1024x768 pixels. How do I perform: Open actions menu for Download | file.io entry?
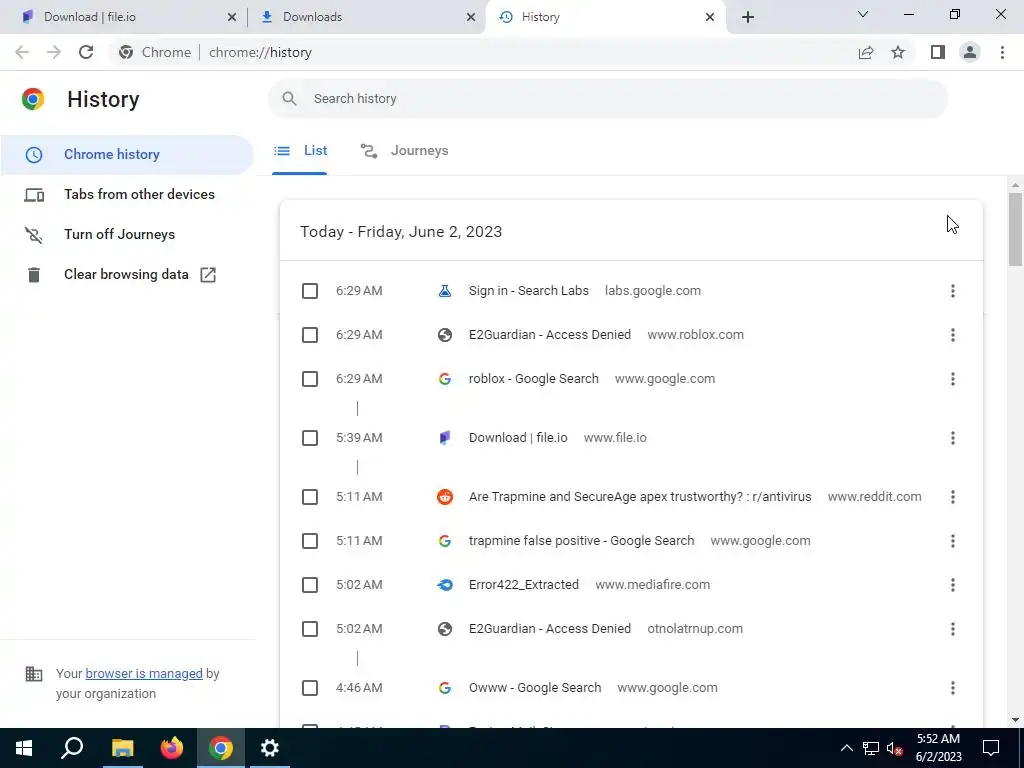click(953, 438)
